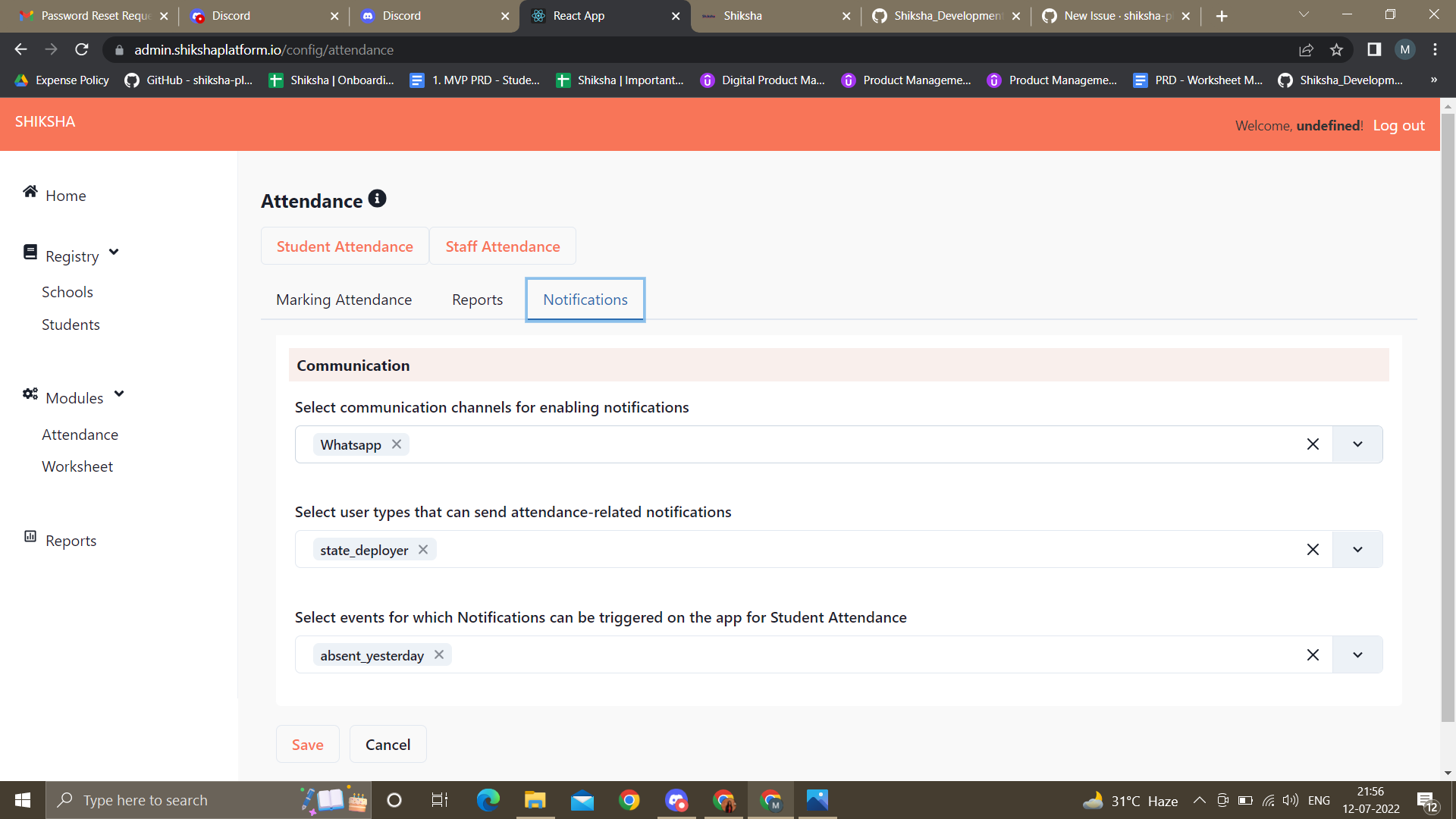1456x819 pixels.
Task: Click the Registry book icon
Action: [x=30, y=251]
